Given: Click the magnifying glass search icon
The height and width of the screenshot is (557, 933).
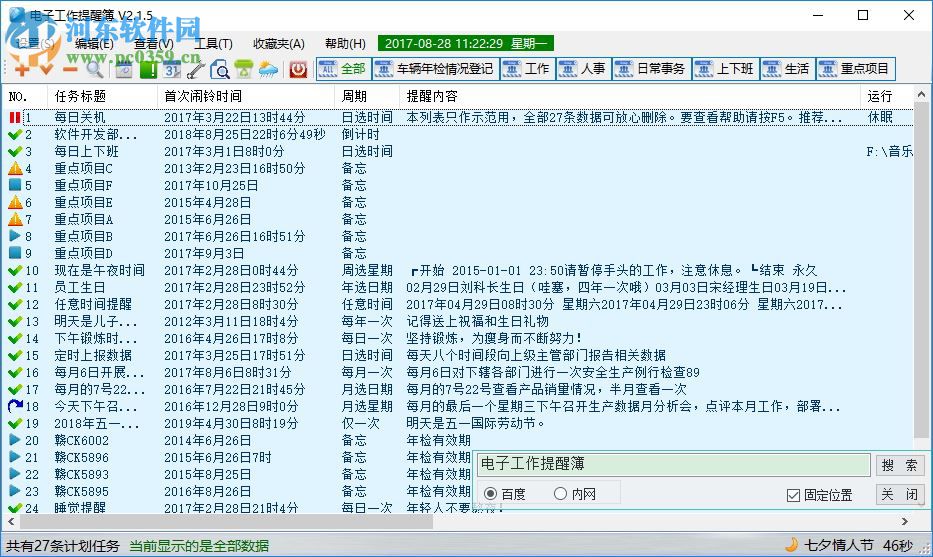Looking at the screenshot, I should coord(95,70).
